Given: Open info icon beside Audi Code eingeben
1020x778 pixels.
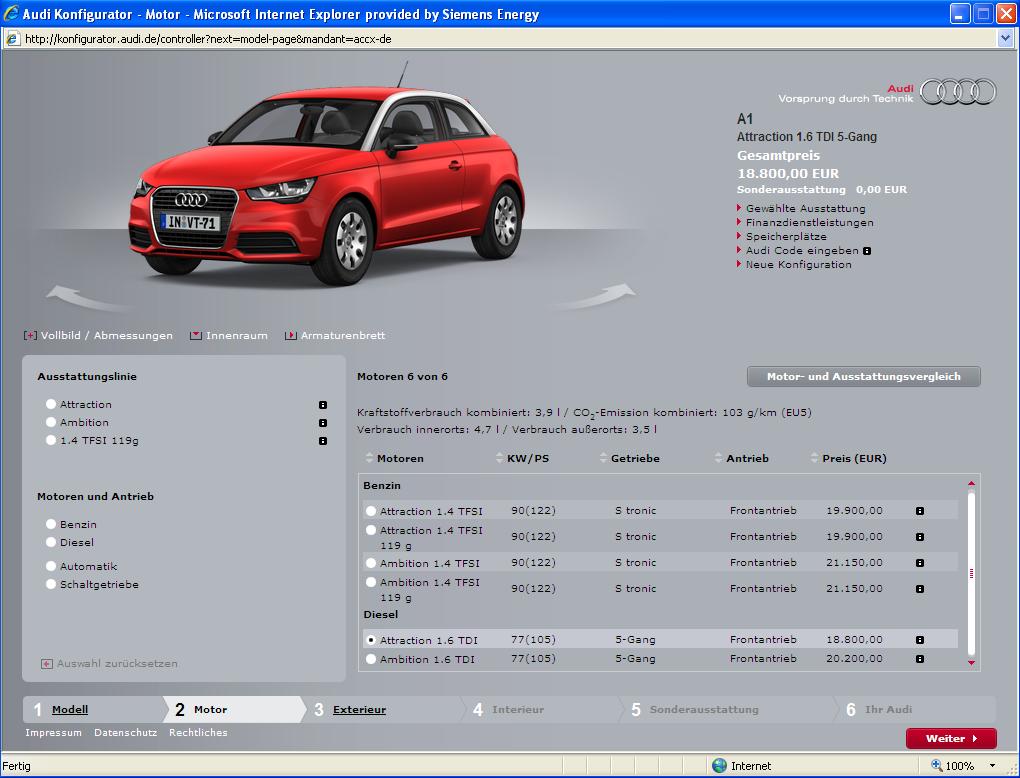Looking at the screenshot, I should 867,251.
